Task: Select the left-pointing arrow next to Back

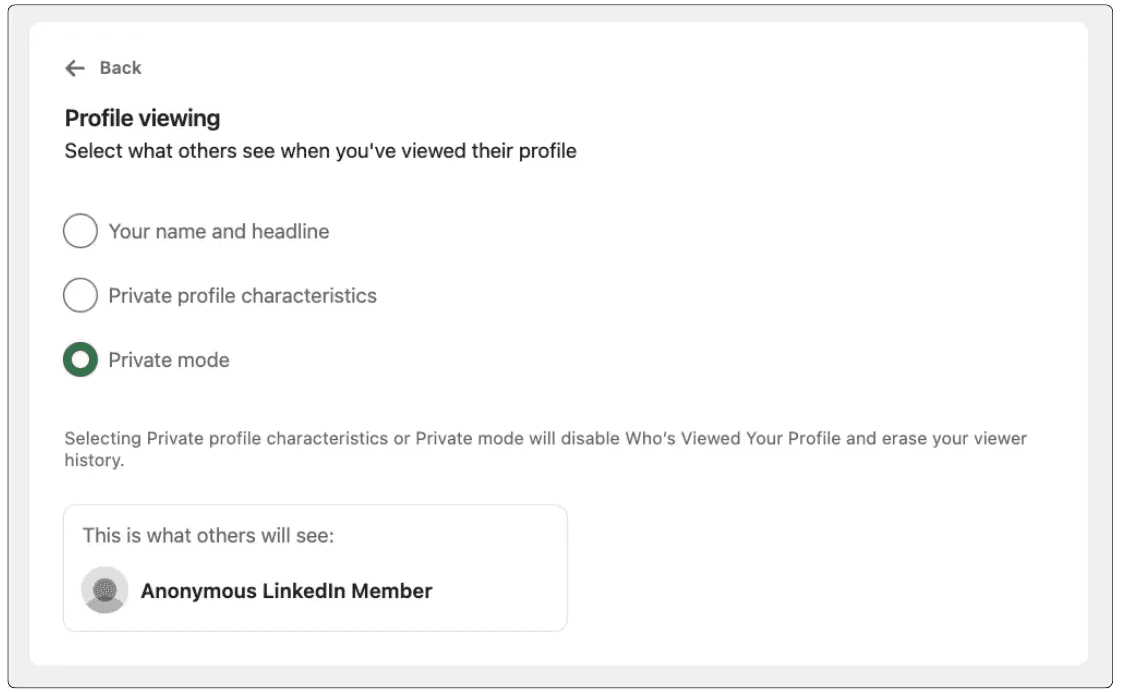Action: (x=72, y=68)
